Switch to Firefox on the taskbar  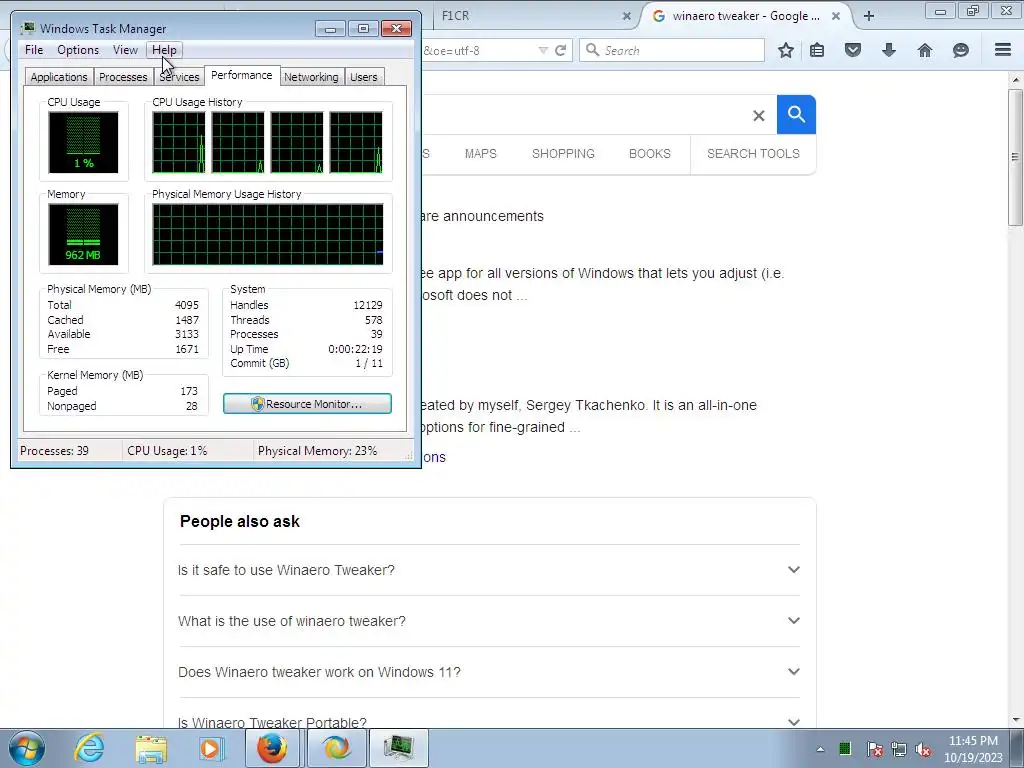(272, 748)
